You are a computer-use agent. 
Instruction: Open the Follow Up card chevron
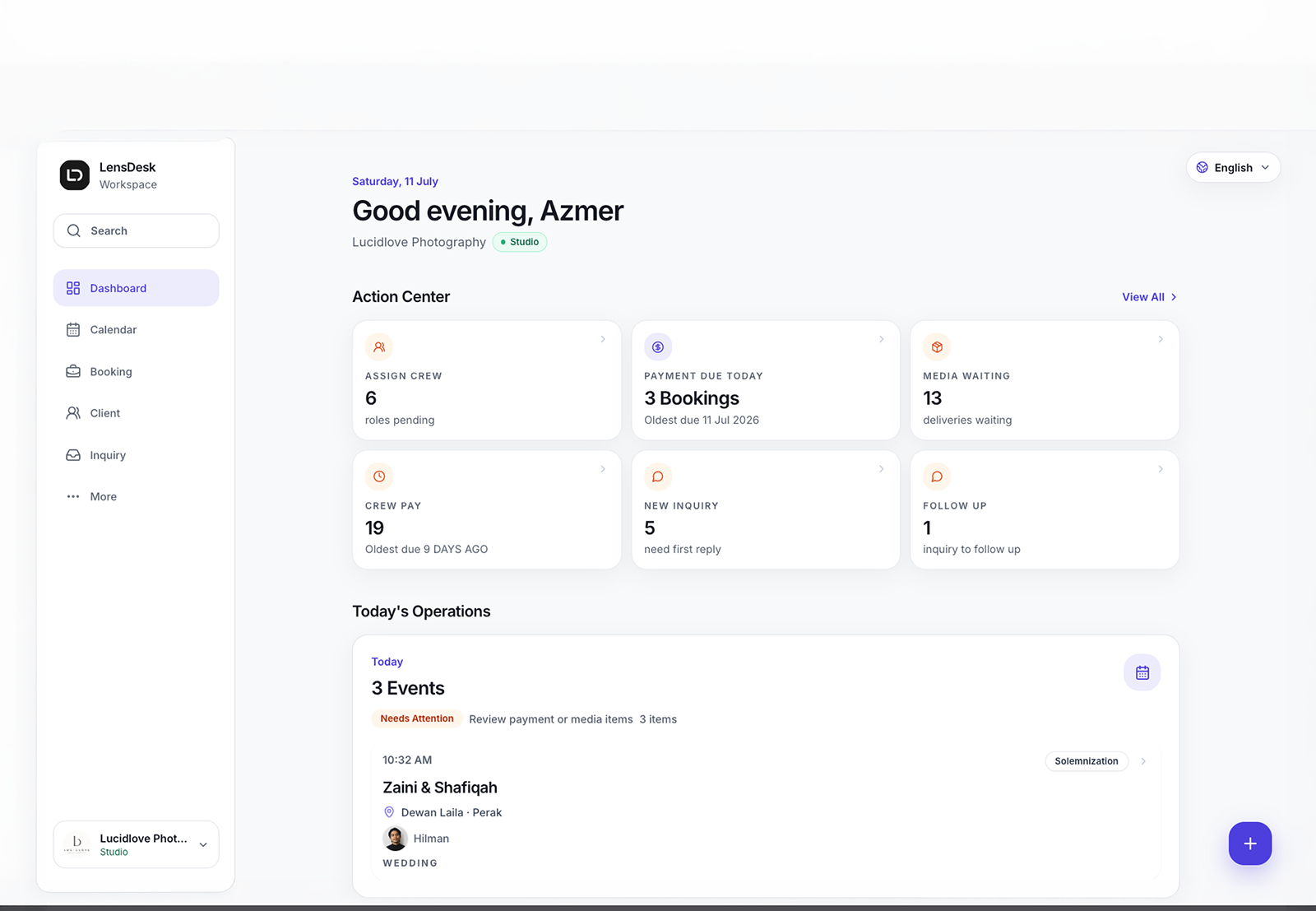point(1161,469)
